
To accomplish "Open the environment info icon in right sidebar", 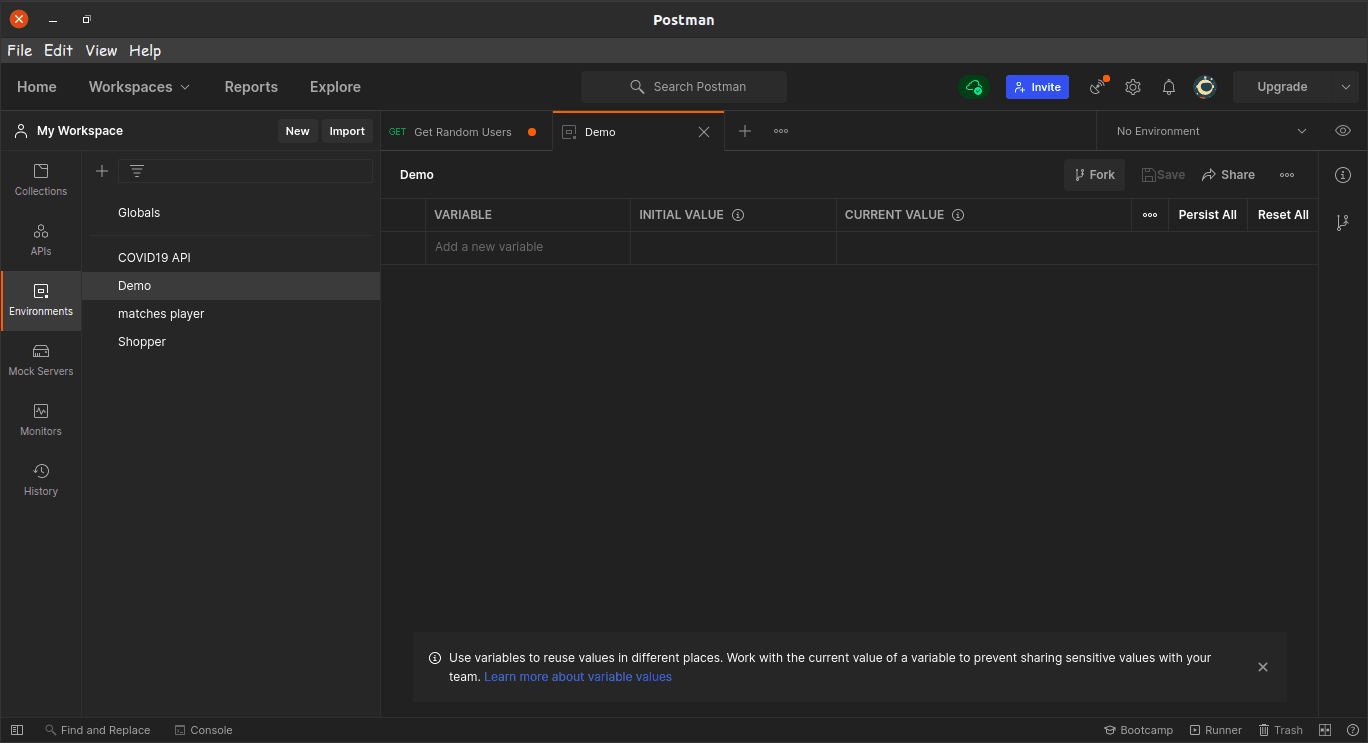I will (1343, 175).
